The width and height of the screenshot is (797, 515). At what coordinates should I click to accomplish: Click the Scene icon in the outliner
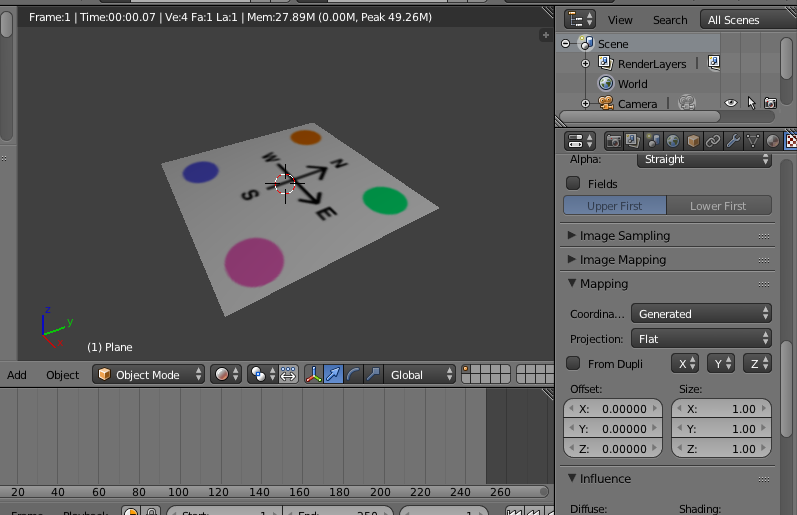click(x=587, y=44)
